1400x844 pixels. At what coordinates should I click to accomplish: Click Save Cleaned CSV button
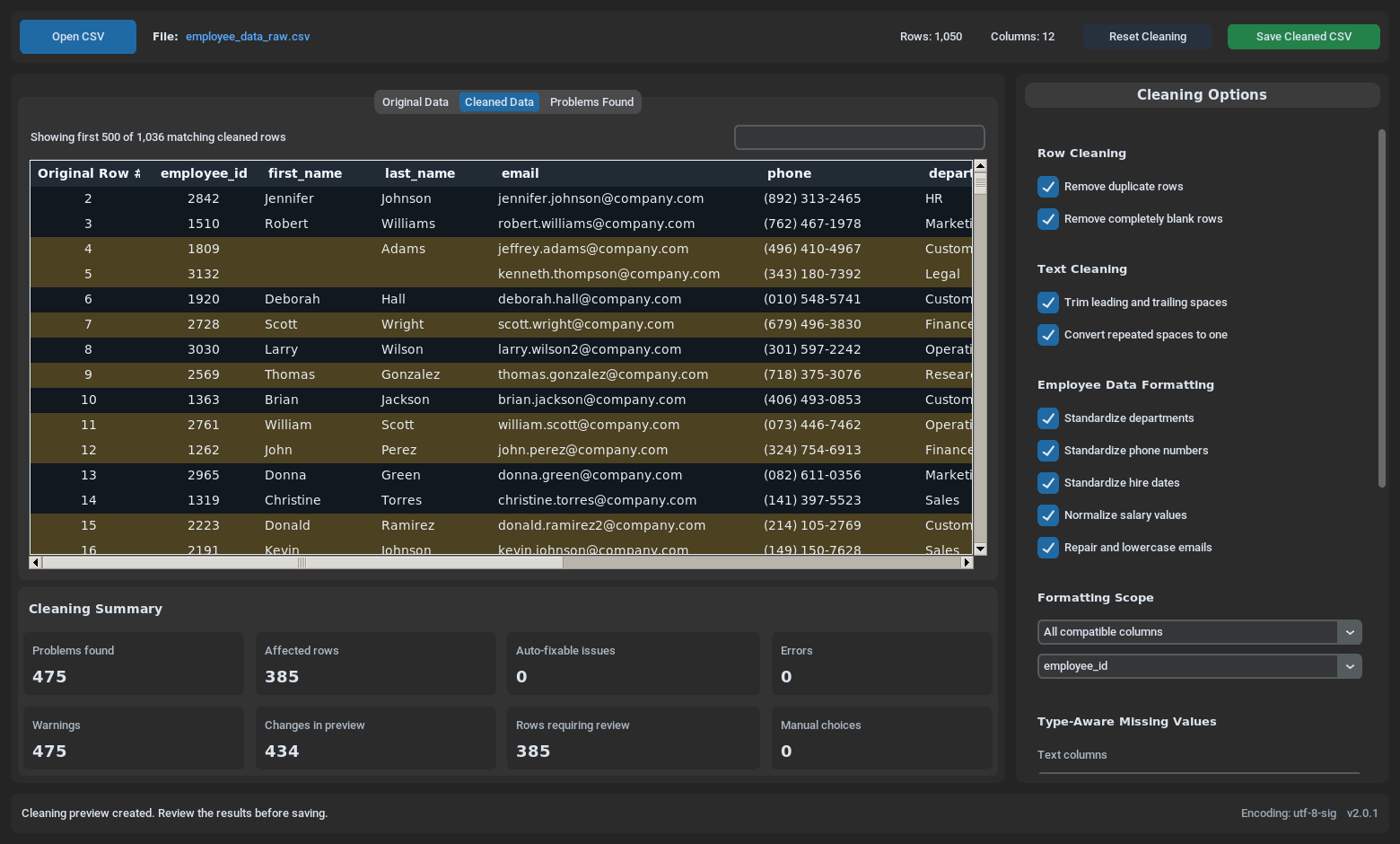tap(1303, 37)
